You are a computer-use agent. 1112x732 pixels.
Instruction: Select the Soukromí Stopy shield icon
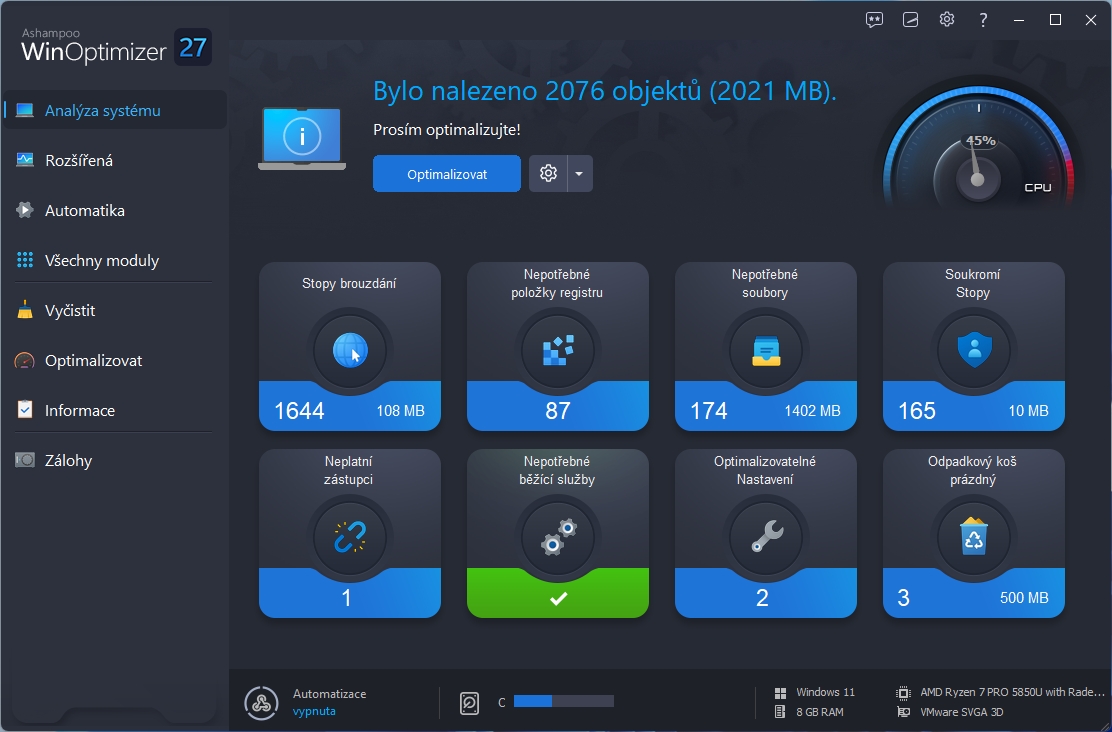[x=973, y=351]
